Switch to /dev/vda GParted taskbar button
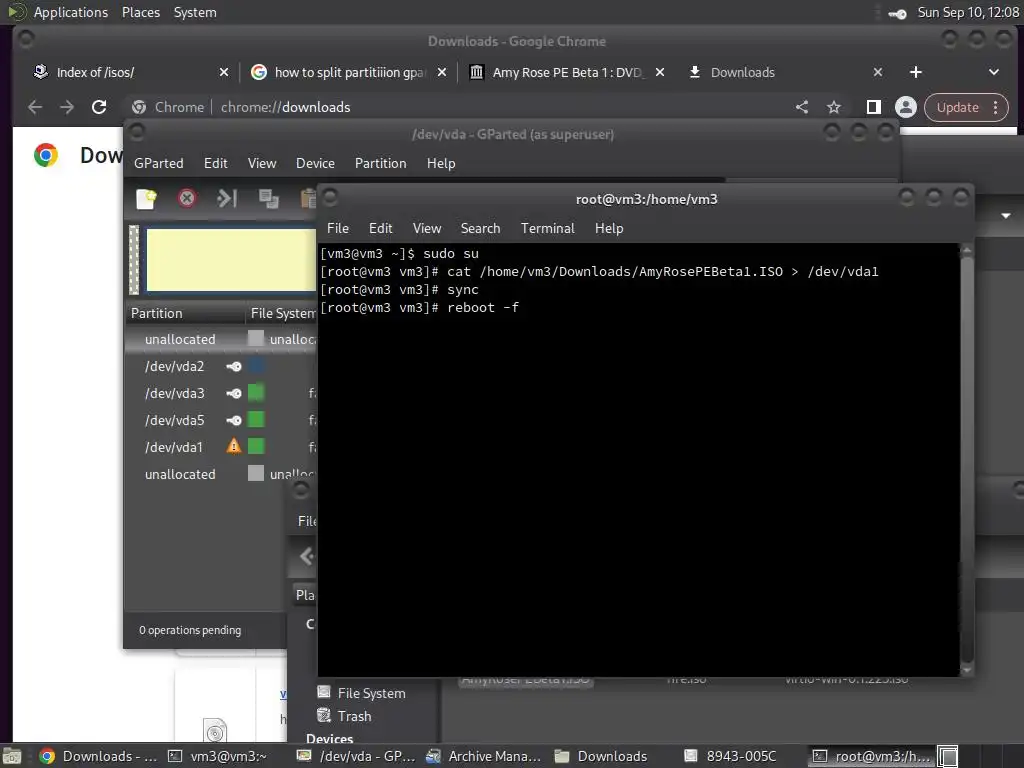This screenshot has height=768, width=1024. pos(356,756)
